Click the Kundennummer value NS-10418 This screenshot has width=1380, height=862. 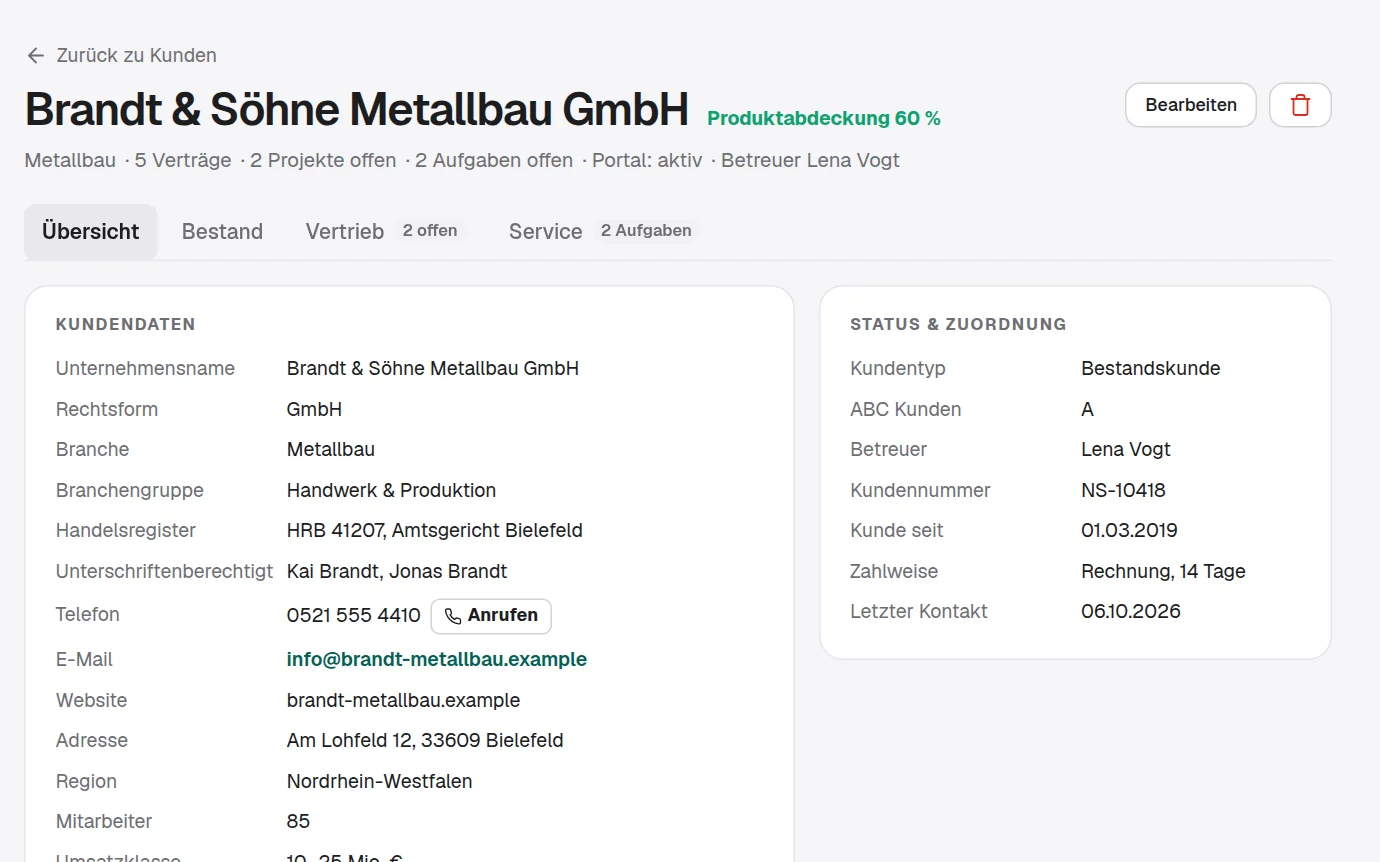1124,491
